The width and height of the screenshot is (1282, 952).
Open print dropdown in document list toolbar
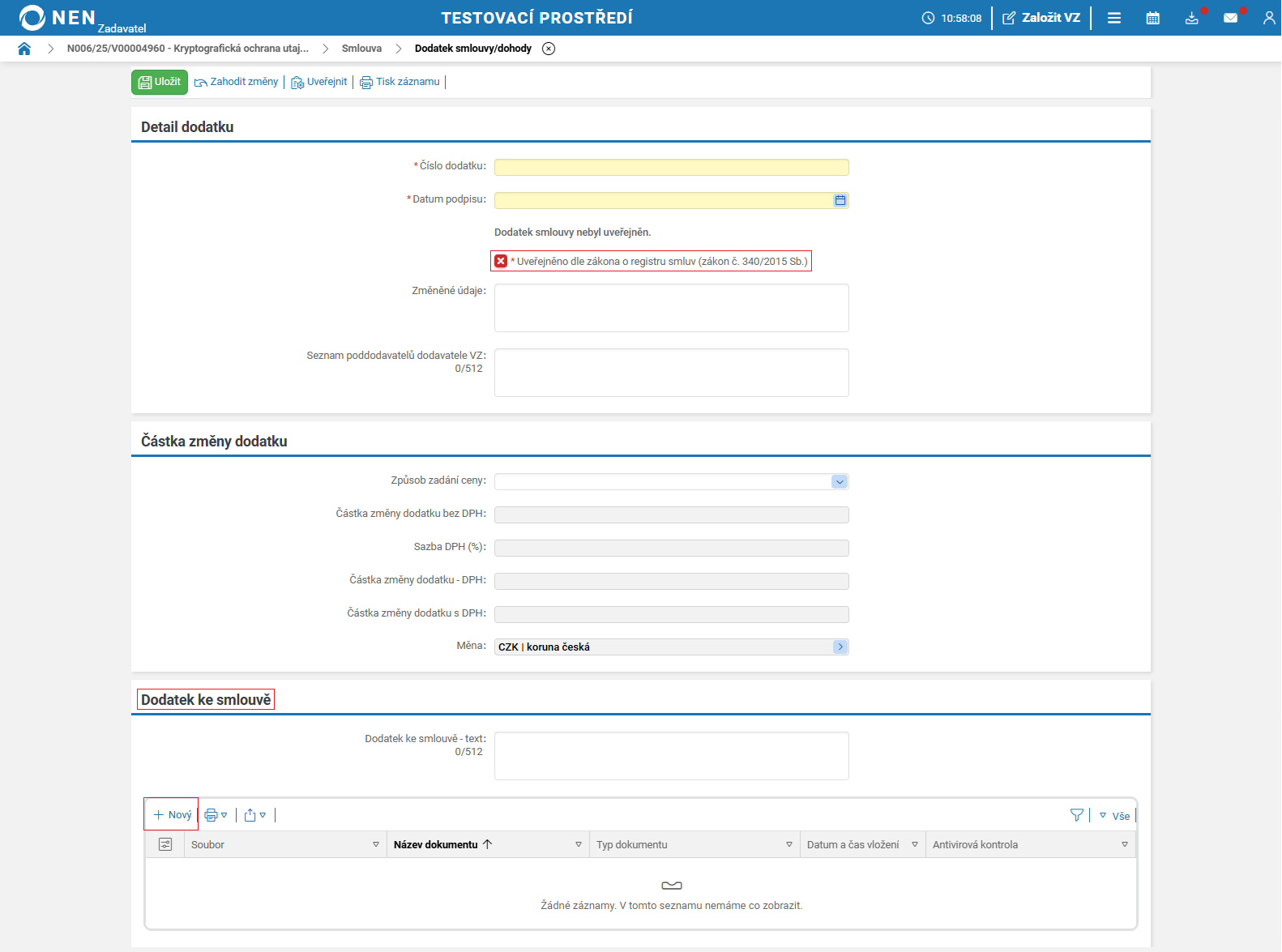coord(216,815)
